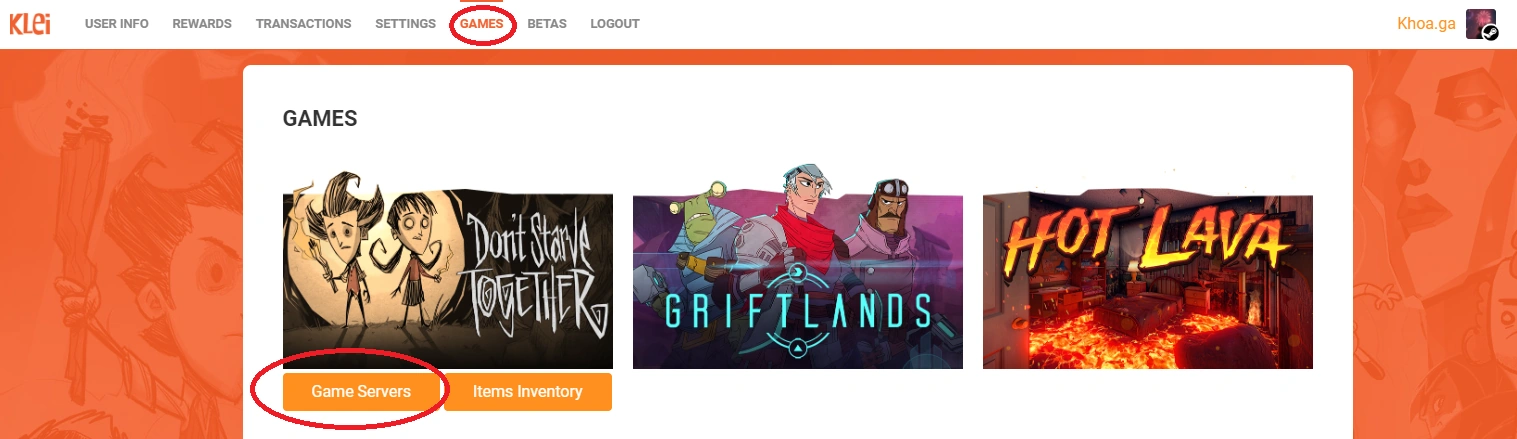Click the GAMES section heading
1517x439 pixels.
320,119
